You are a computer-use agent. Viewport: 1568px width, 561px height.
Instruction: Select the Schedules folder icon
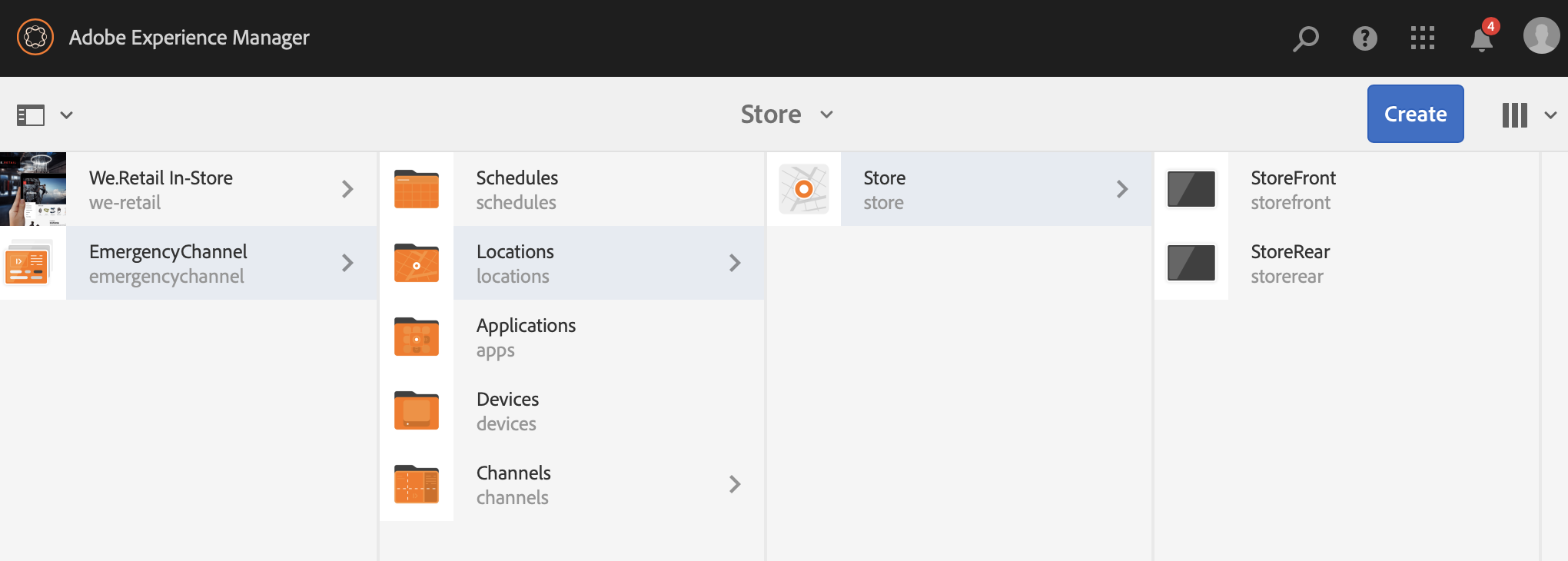tap(417, 189)
